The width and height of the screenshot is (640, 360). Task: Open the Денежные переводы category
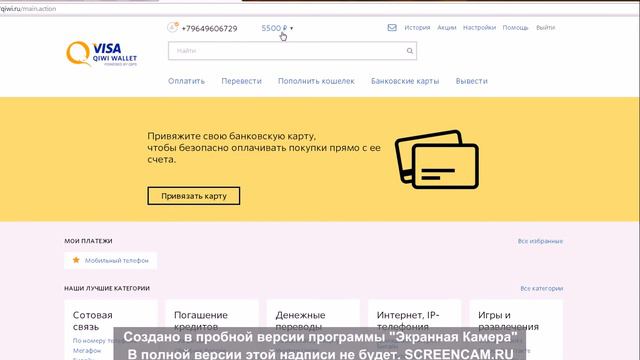(x=300, y=321)
